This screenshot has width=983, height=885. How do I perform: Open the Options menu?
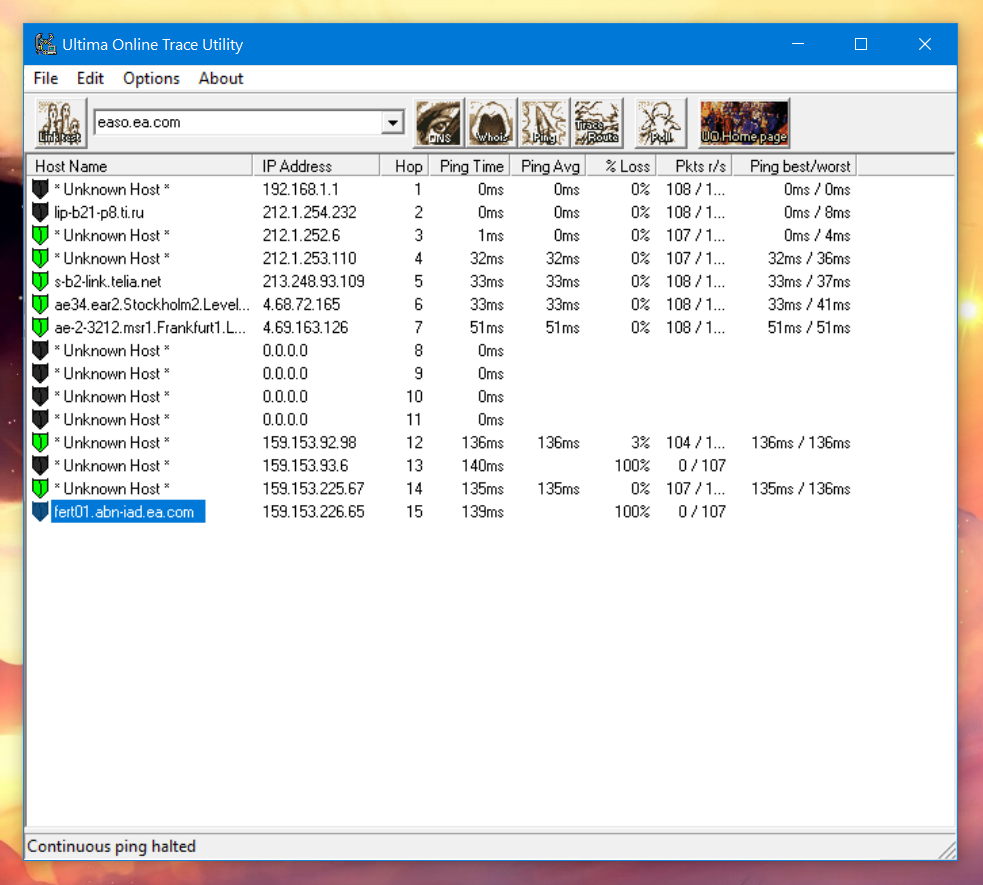click(x=151, y=78)
